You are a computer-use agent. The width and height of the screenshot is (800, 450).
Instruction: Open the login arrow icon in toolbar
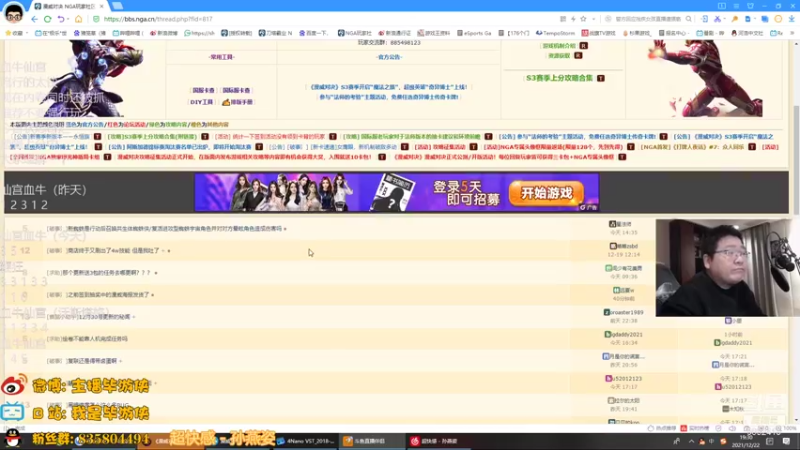[x=705, y=19]
